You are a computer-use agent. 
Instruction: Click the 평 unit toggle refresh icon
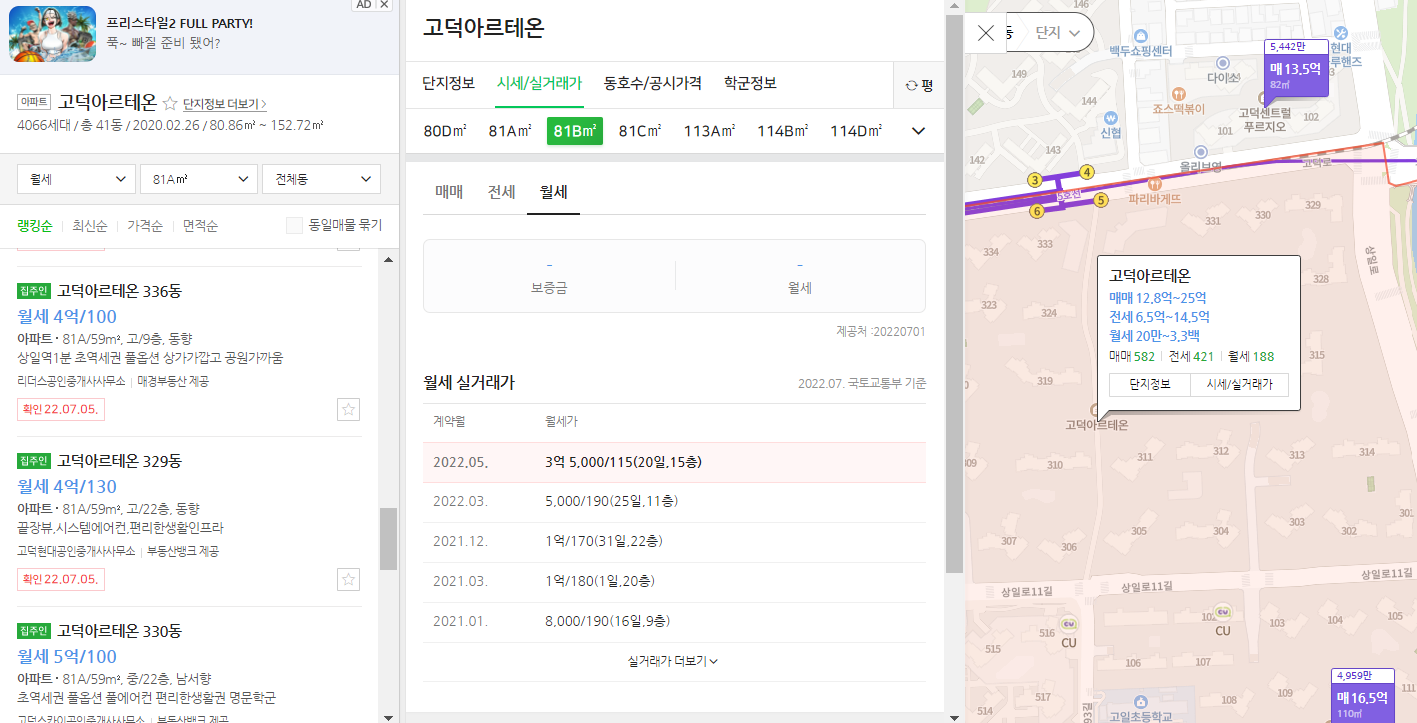click(911, 86)
